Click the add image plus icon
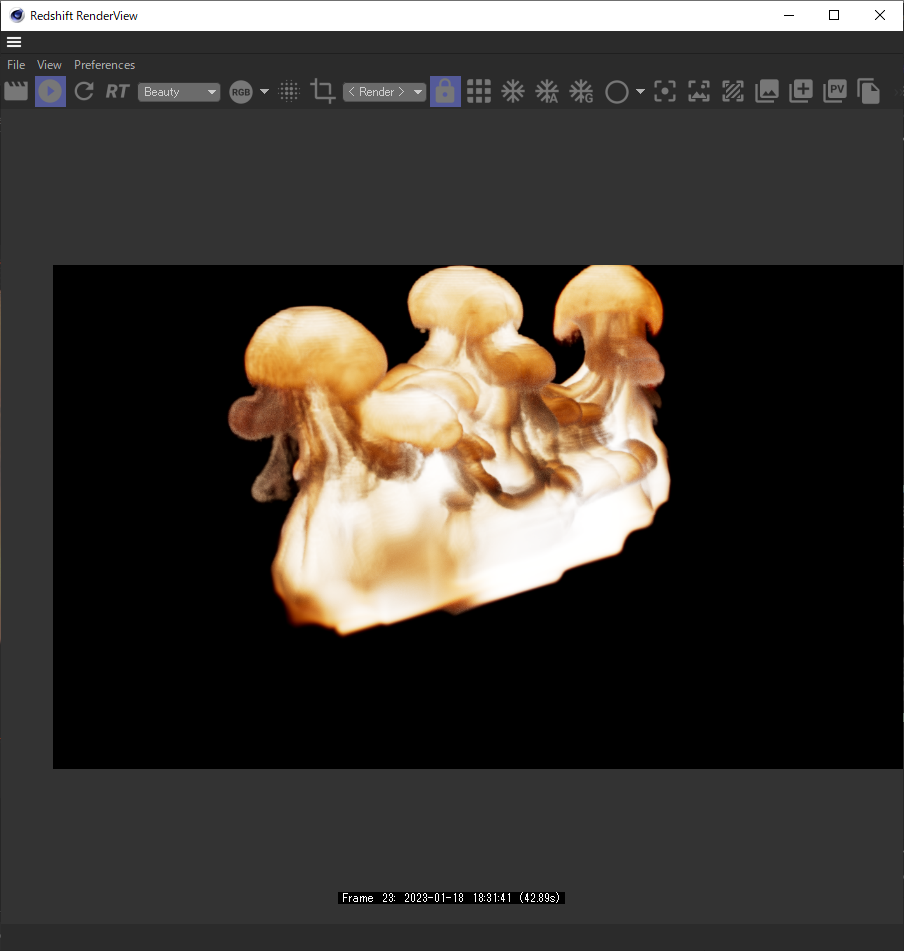 pyautogui.click(x=801, y=91)
